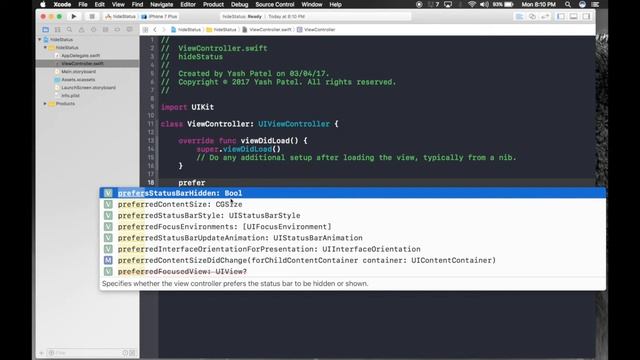Choose preferredContentSizeDidChange method completion

pos(353,260)
